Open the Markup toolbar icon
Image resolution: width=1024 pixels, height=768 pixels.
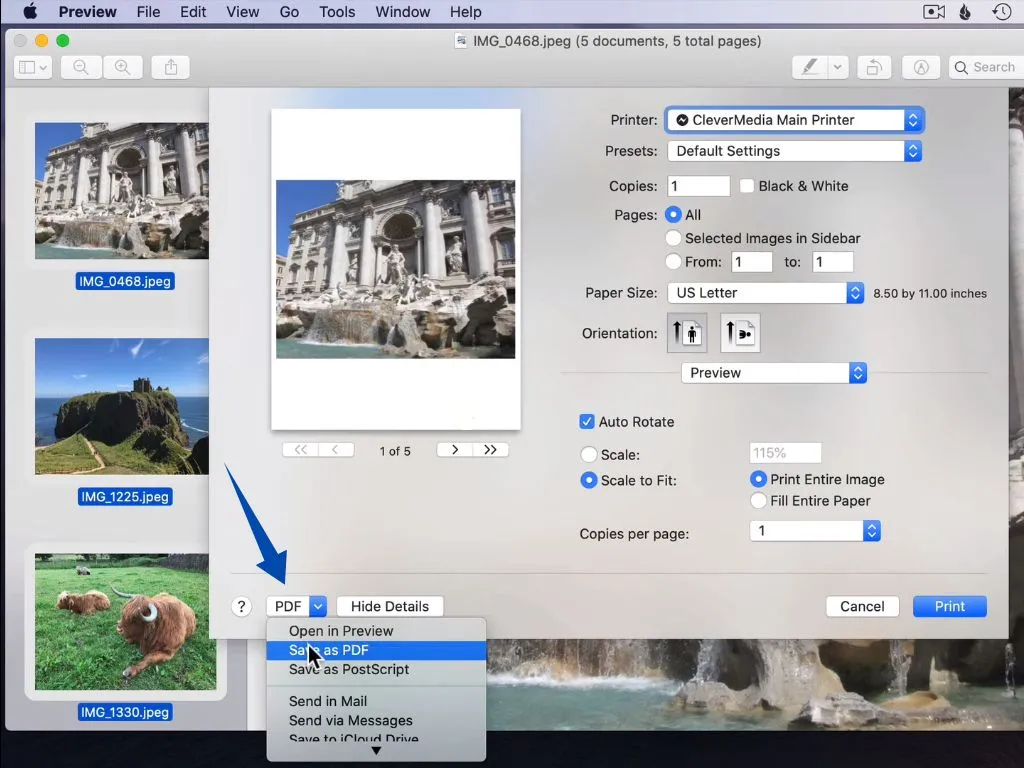pyautogui.click(x=920, y=67)
